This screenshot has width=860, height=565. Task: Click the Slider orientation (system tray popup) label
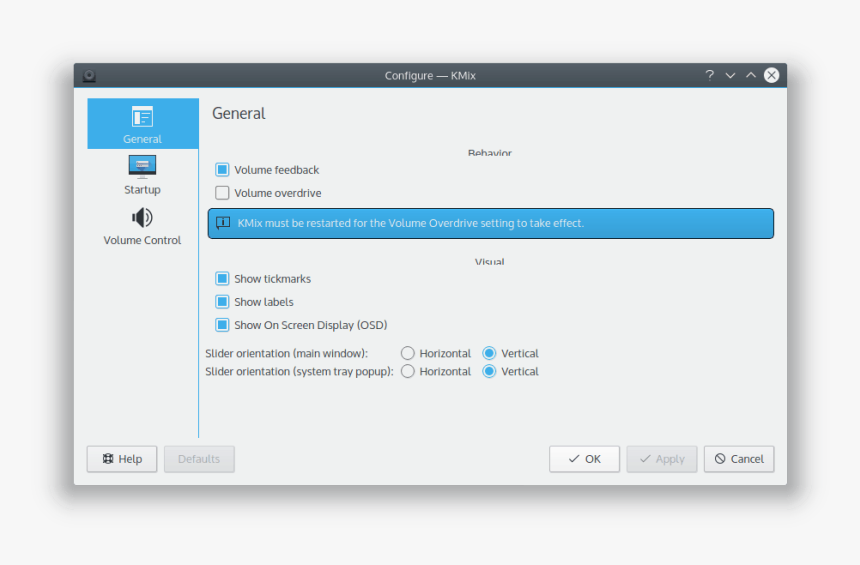tap(299, 371)
